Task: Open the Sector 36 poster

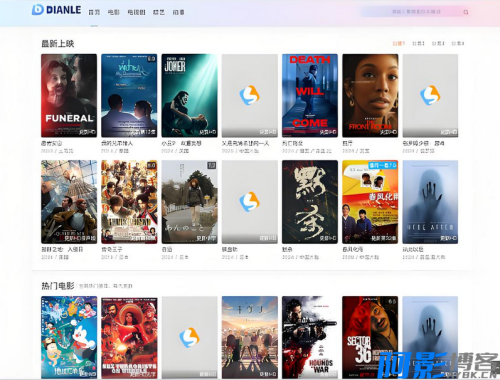Action: (x=370, y=337)
